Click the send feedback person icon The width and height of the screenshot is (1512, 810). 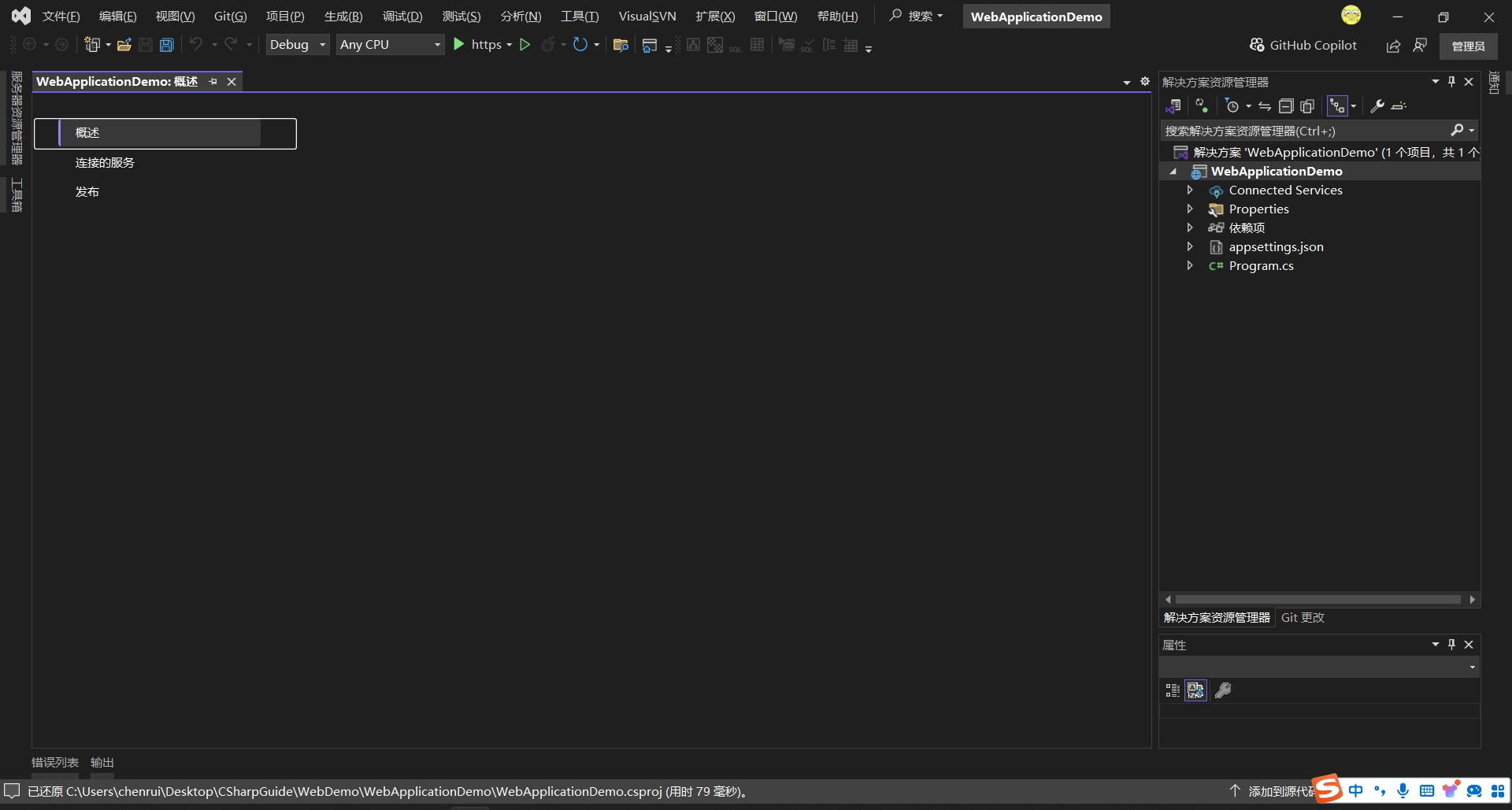click(1420, 46)
